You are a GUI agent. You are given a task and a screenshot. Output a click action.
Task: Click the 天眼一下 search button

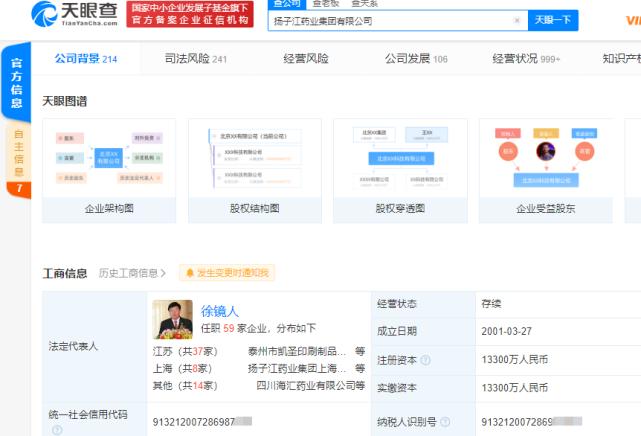click(x=553, y=20)
